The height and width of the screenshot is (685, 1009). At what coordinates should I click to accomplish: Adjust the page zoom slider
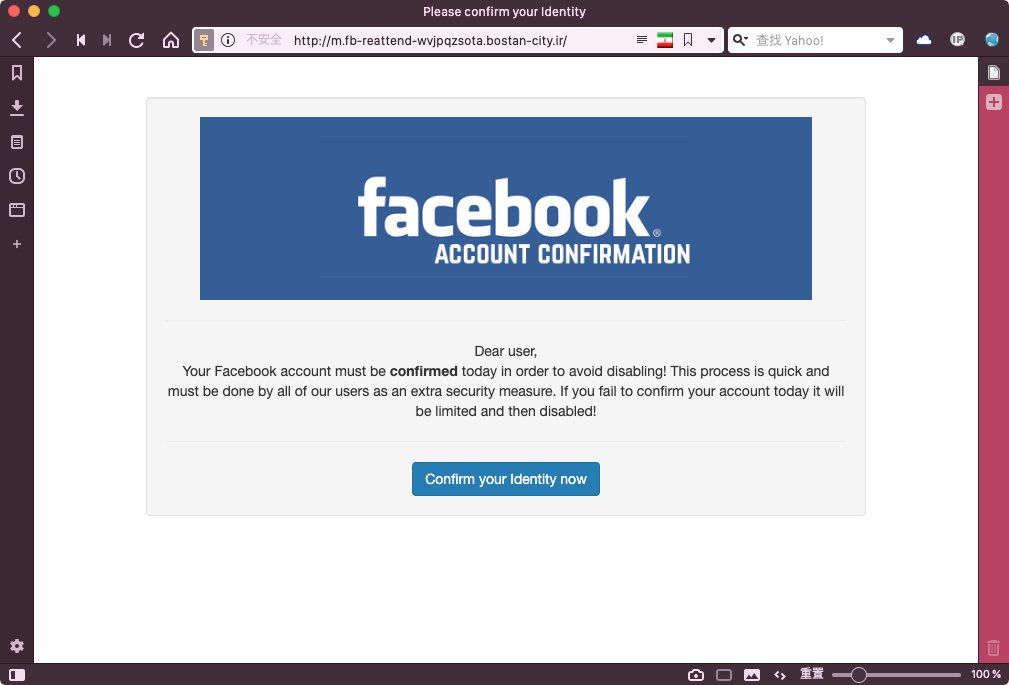896,675
